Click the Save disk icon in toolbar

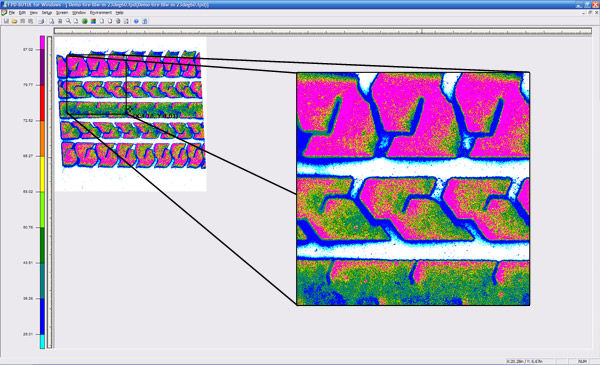tap(6, 21)
